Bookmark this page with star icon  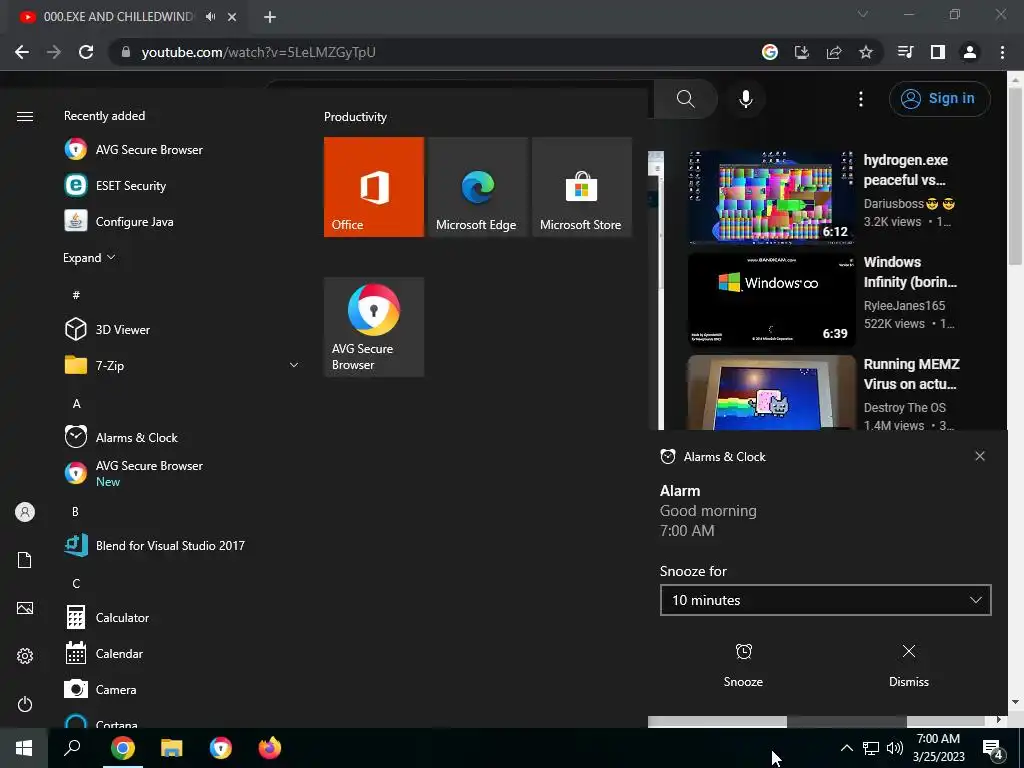coord(865,52)
